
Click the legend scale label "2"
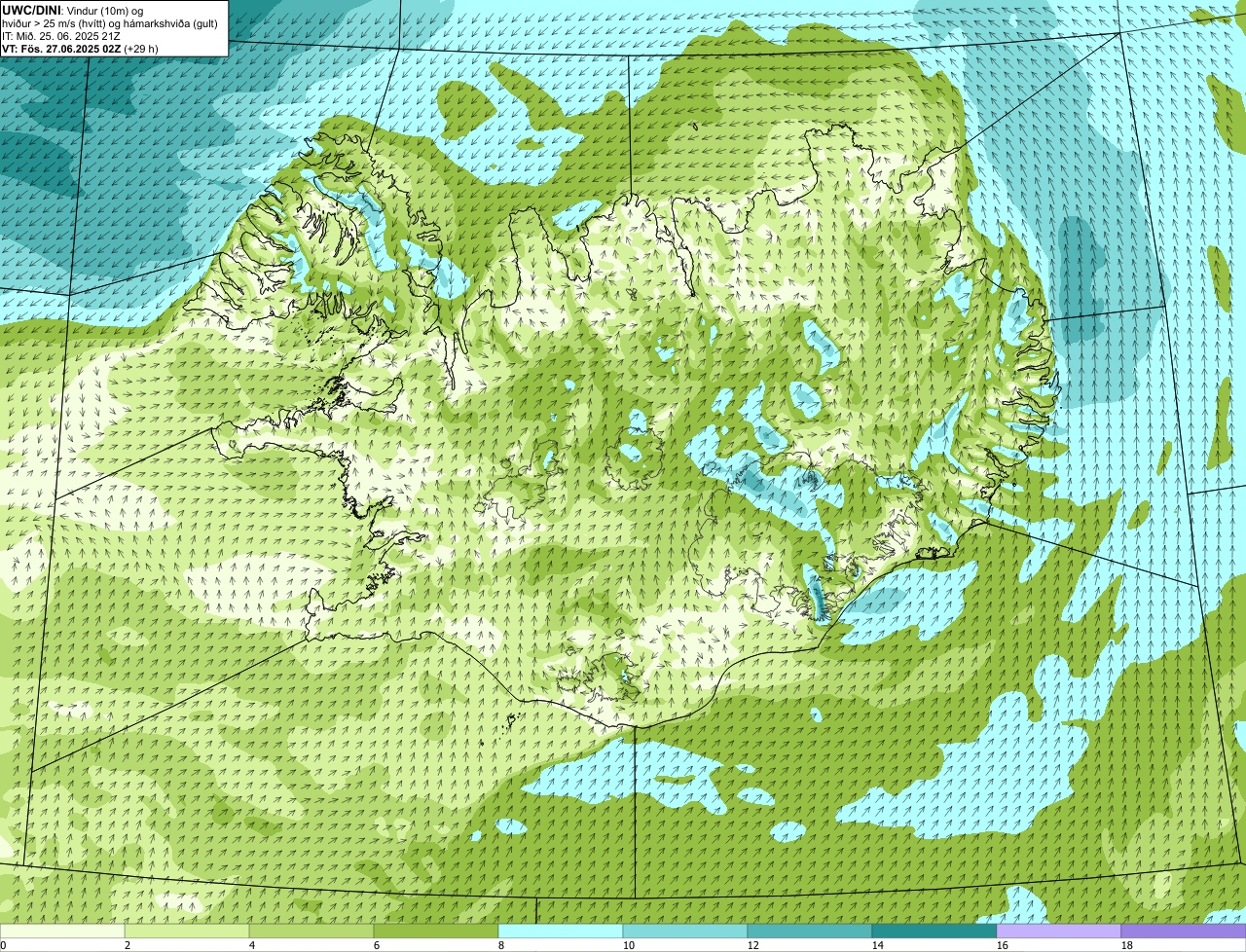click(x=128, y=945)
